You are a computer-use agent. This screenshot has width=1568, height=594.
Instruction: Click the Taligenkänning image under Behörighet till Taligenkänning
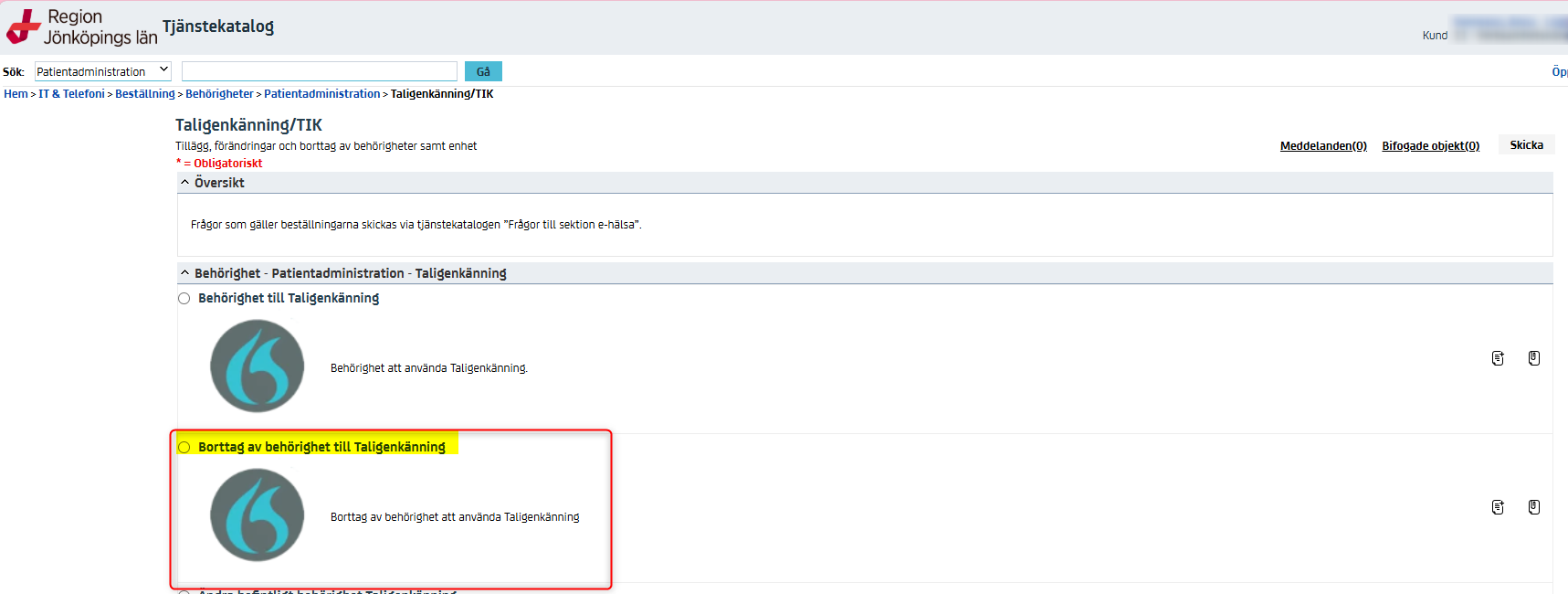click(x=257, y=366)
